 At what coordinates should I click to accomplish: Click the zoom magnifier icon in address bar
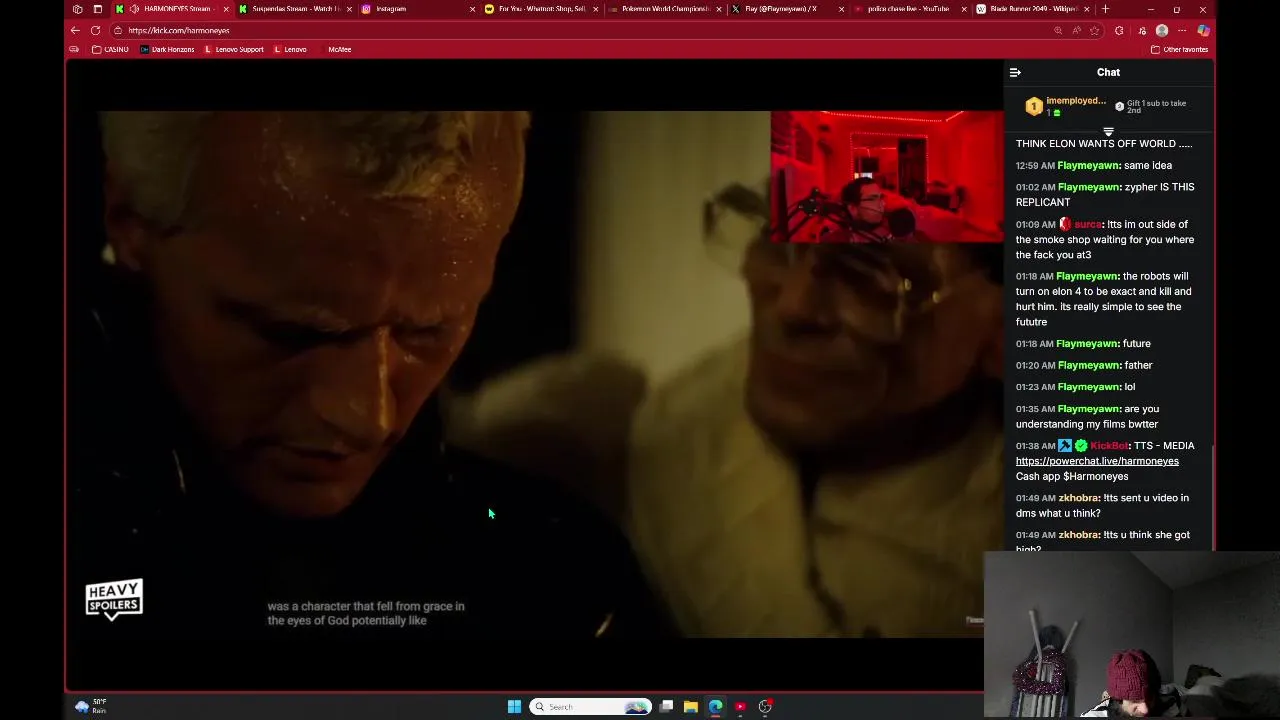(x=1058, y=30)
